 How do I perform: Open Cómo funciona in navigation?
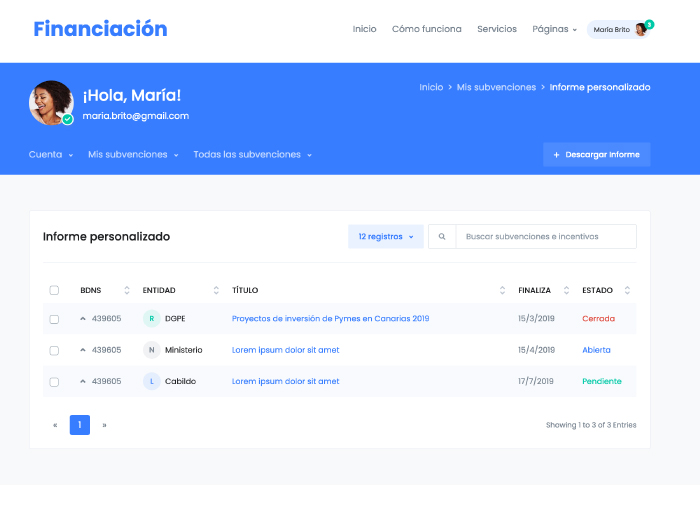tap(427, 29)
